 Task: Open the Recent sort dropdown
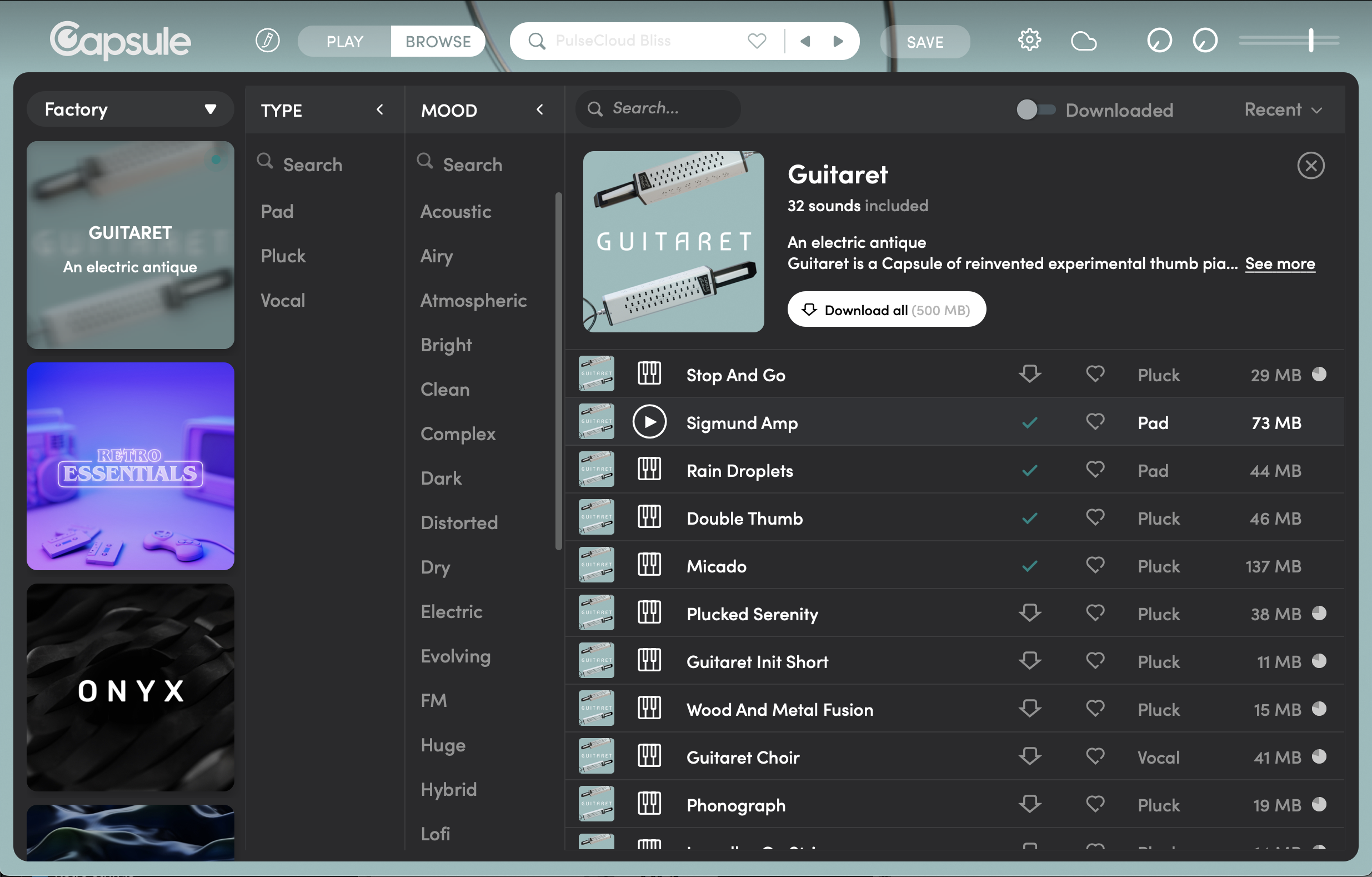(1282, 109)
